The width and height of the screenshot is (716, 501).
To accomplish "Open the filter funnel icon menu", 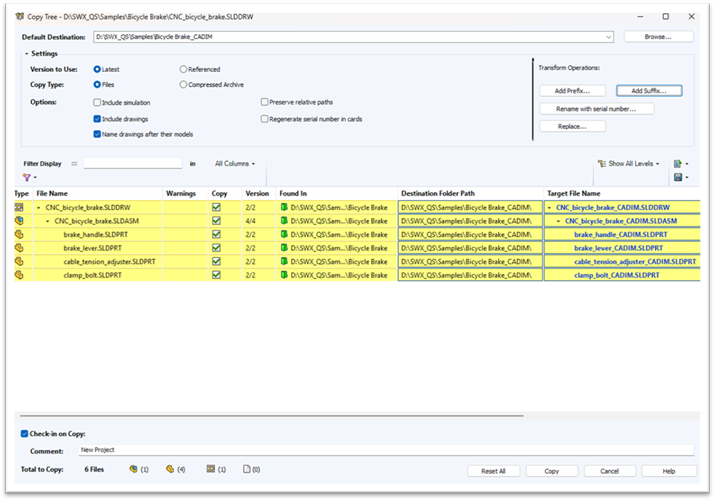I will point(30,177).
